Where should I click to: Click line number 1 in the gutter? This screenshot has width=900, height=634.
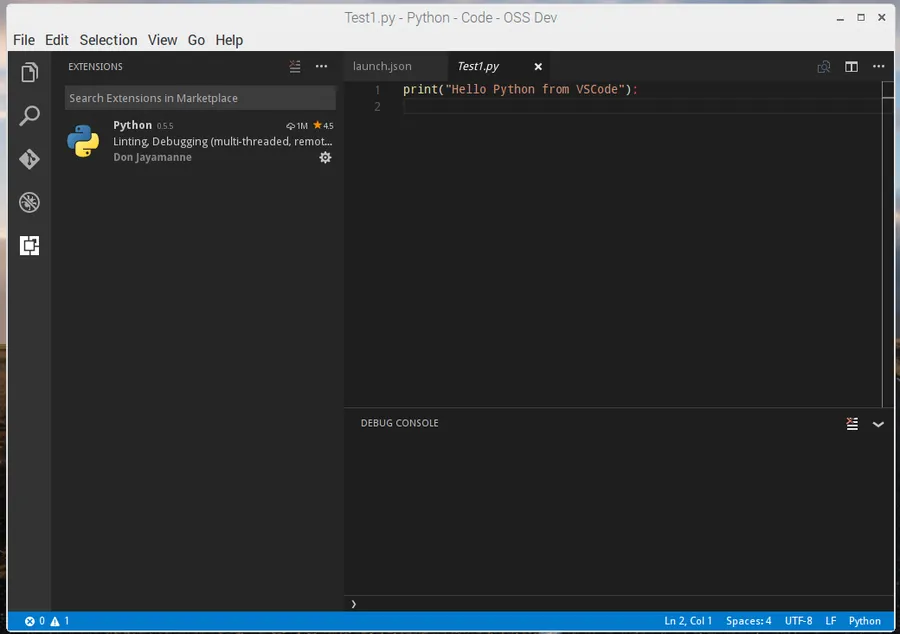[x=377, y=90]
